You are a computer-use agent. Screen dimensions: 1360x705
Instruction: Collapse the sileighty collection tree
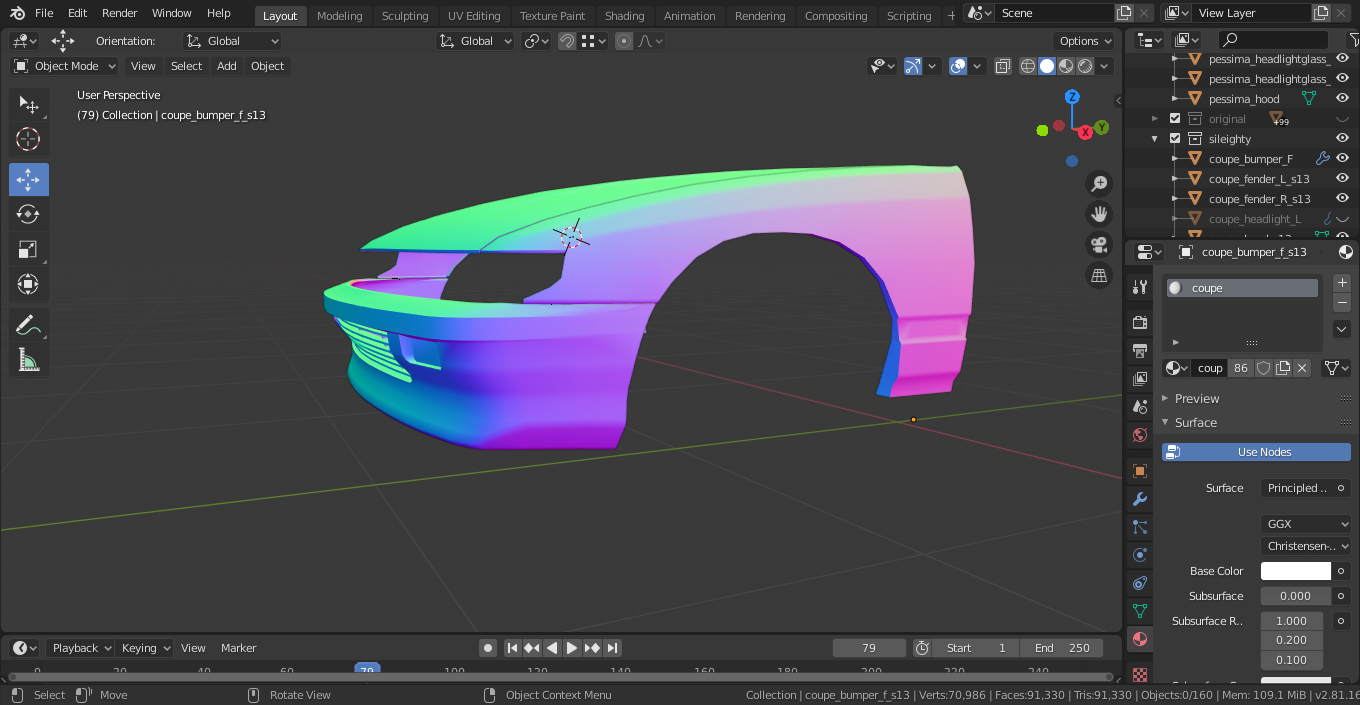[1155, 139]
